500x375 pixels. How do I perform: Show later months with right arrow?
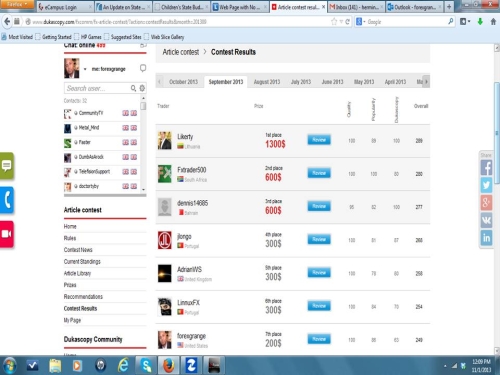[x=426, y=82]
